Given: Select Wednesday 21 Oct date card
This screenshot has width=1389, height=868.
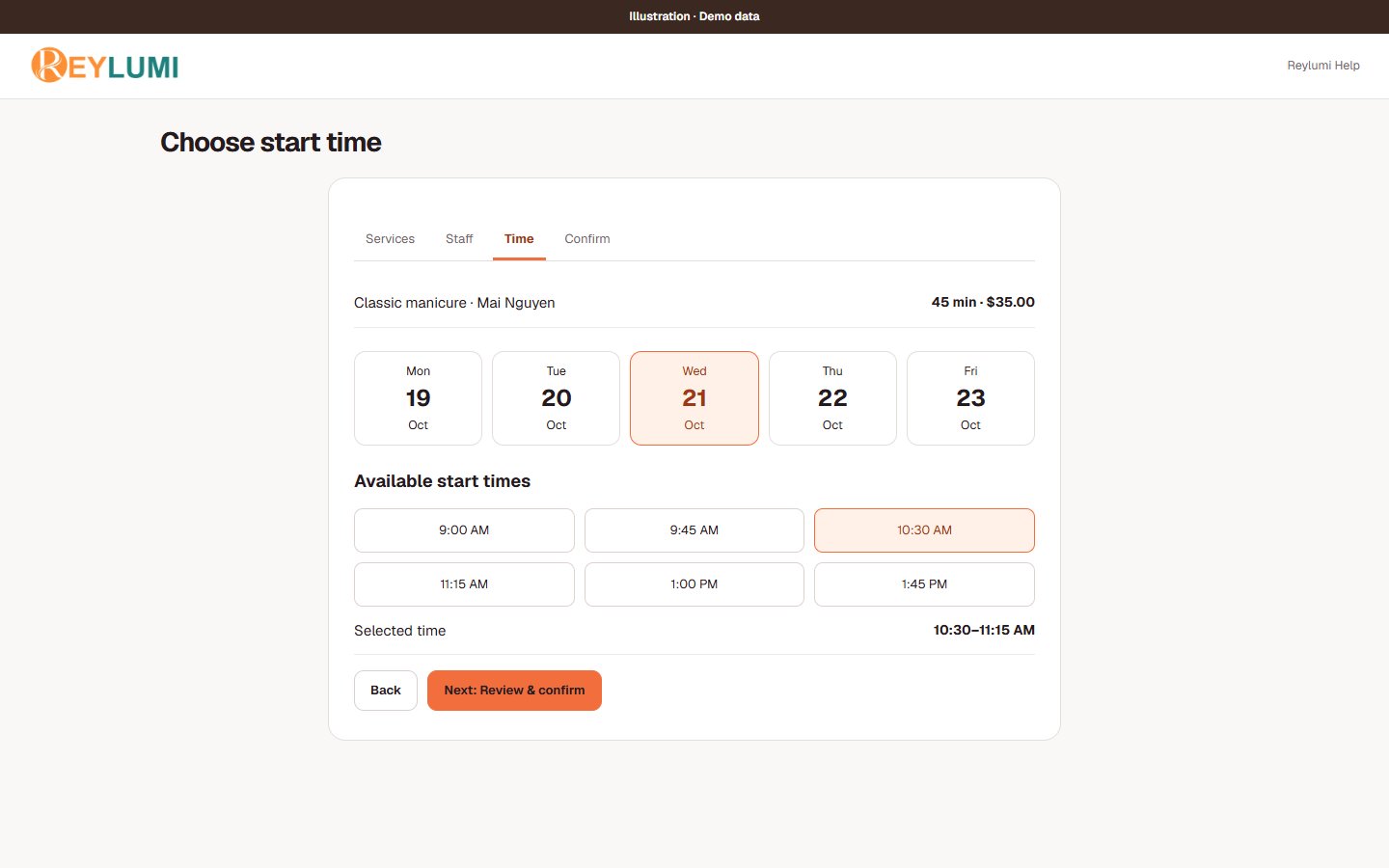Looking at the screenshot, I should pyautogui.click(x=694, y=398).
